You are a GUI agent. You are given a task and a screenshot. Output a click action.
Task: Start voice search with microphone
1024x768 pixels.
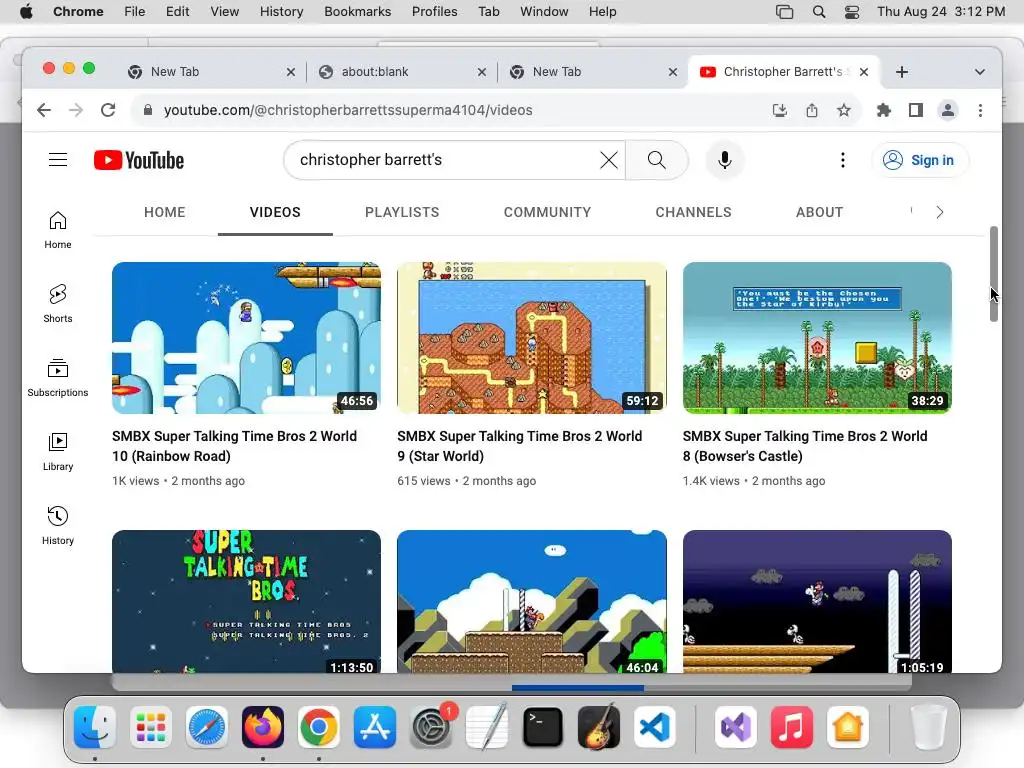pyautogui.click(x=724, y=160)
